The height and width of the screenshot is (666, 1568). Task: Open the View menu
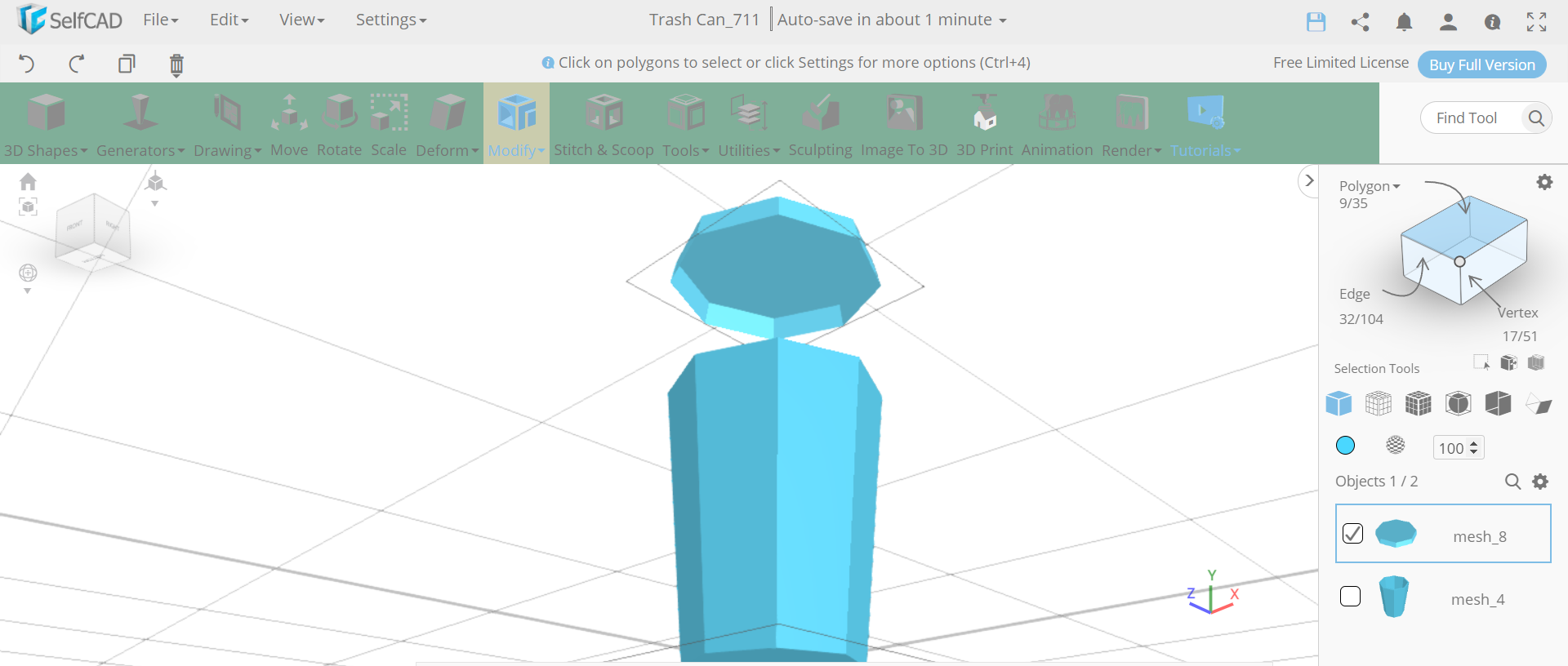[x=301, y=20]
